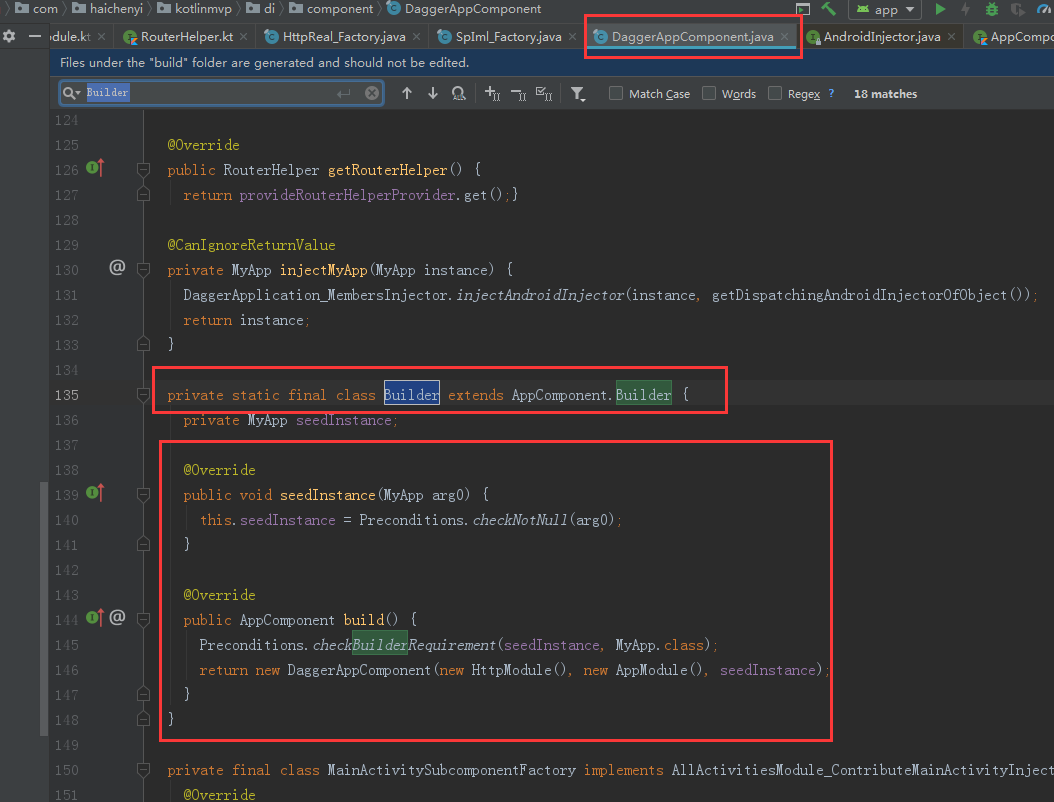1054x802 pixels.
Task: Click DaggerAppComponent in the breadcrumb
Action: (x=464, y=9)
